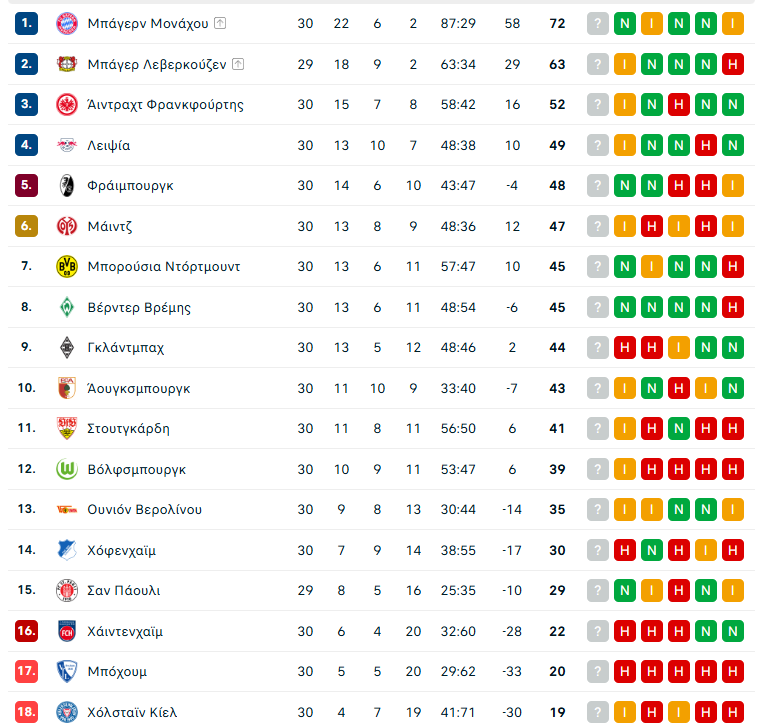This screenshot has width=764, height=727.
Task: Click the Bayern Munich club crest
Action: 67,23
